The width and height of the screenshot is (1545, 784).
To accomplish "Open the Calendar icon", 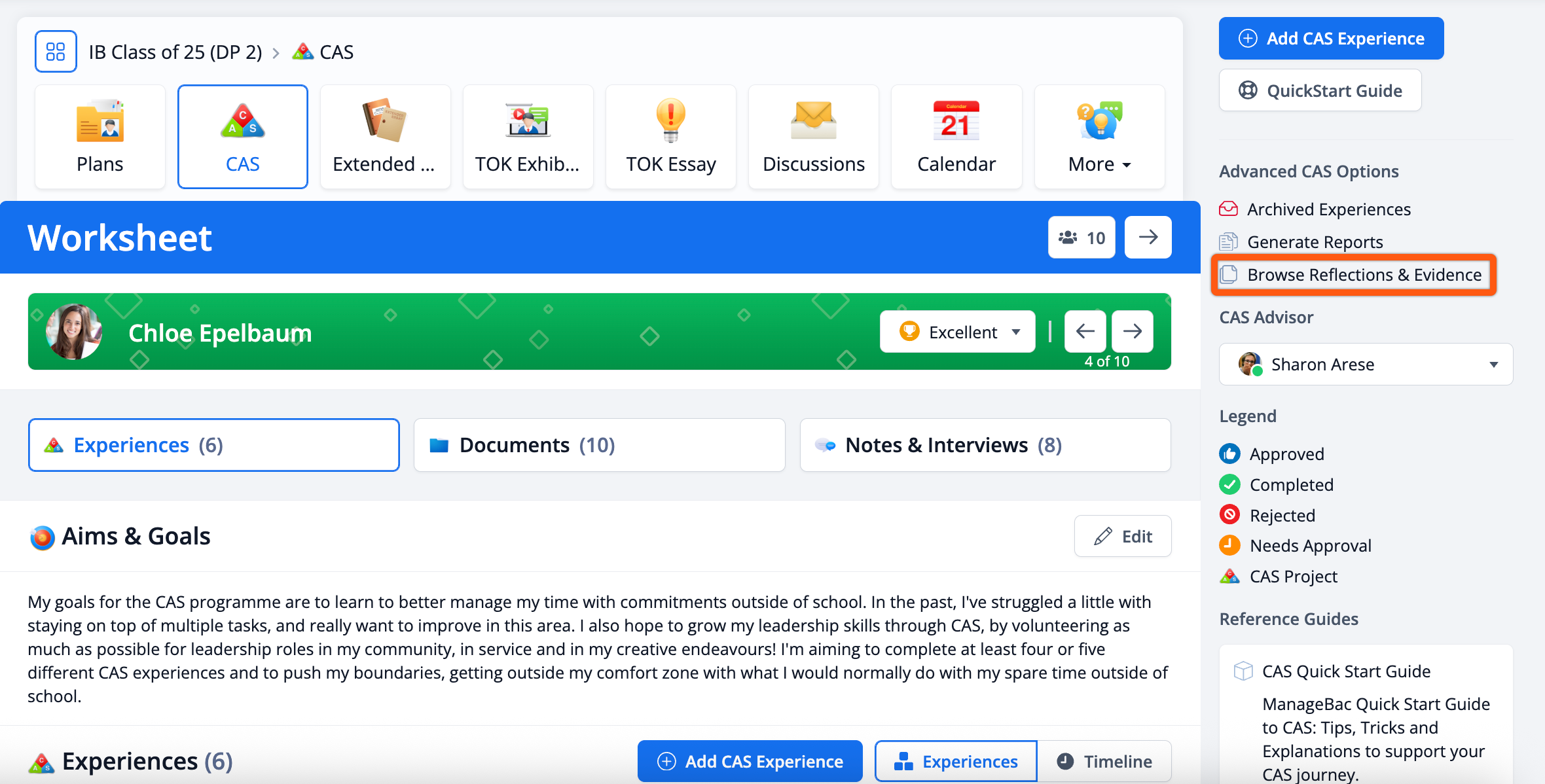I will (956, 121).
